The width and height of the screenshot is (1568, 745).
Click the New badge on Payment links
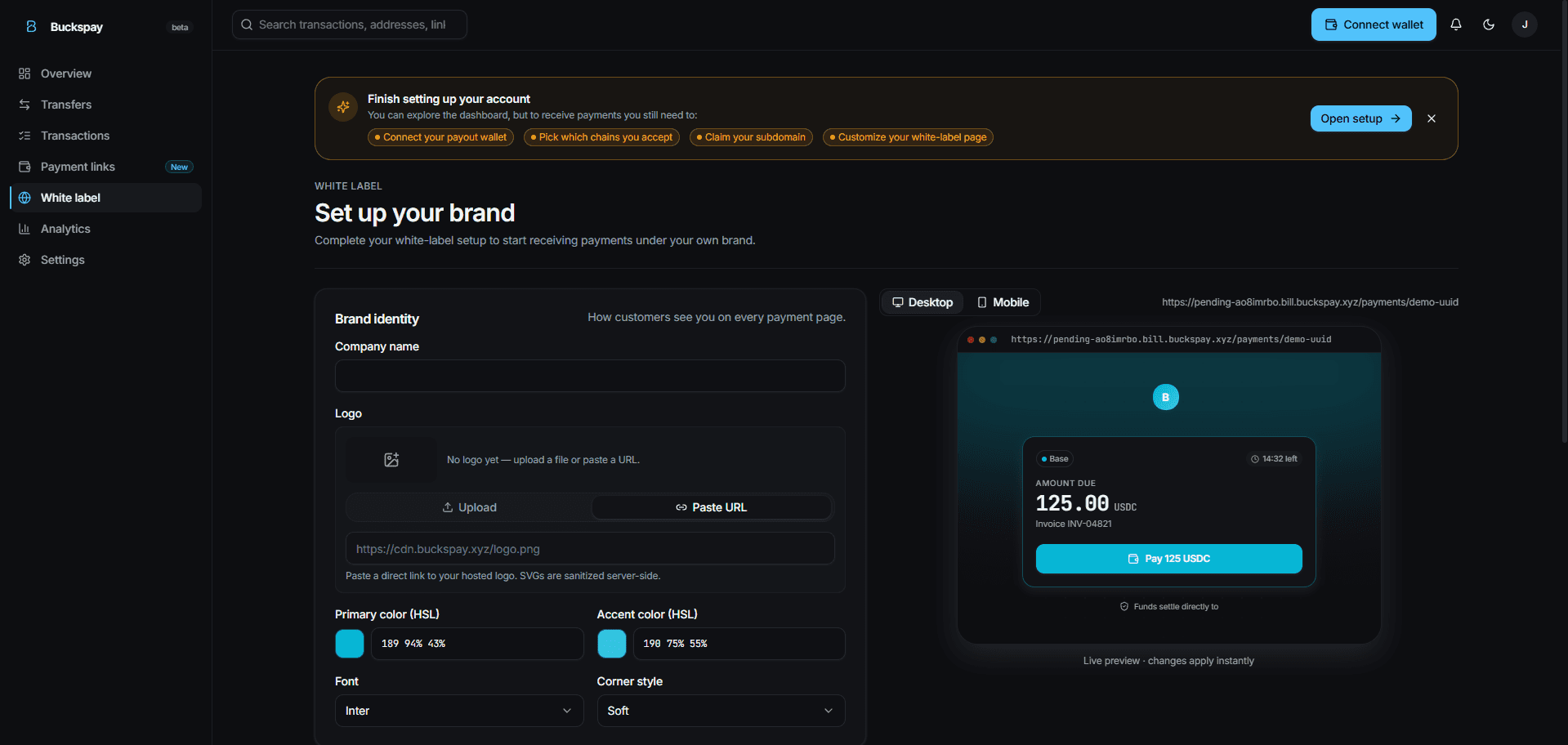pyautogui.click(x=179, y=167)
